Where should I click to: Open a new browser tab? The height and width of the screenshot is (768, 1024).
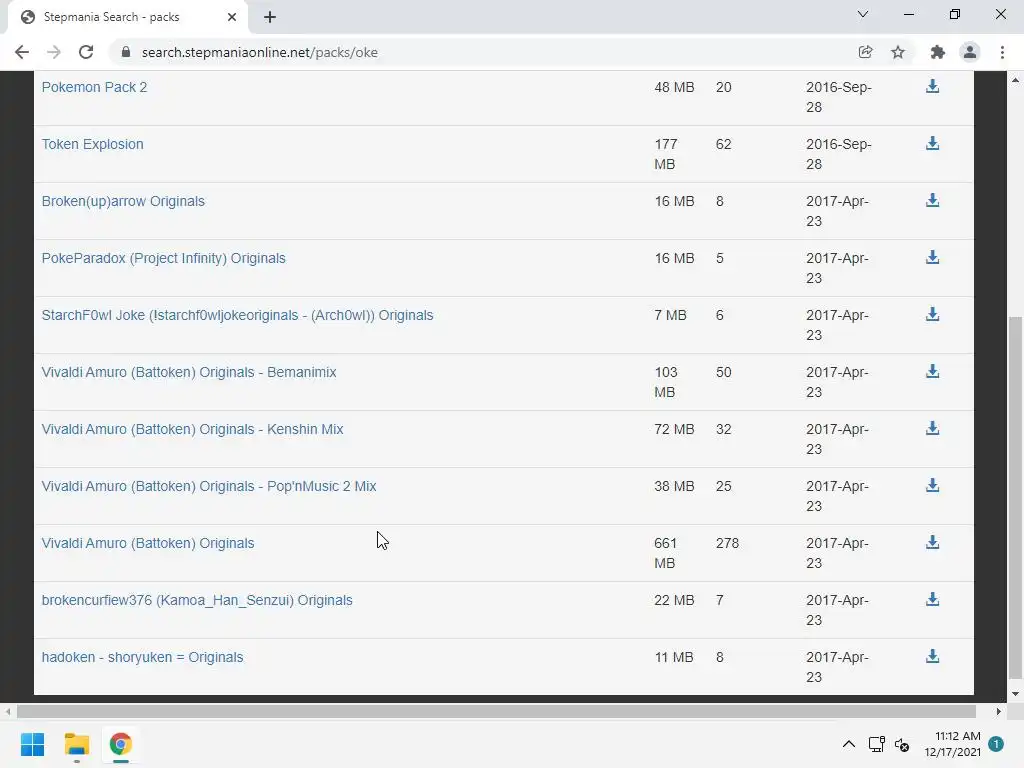[x=270, y=17]
